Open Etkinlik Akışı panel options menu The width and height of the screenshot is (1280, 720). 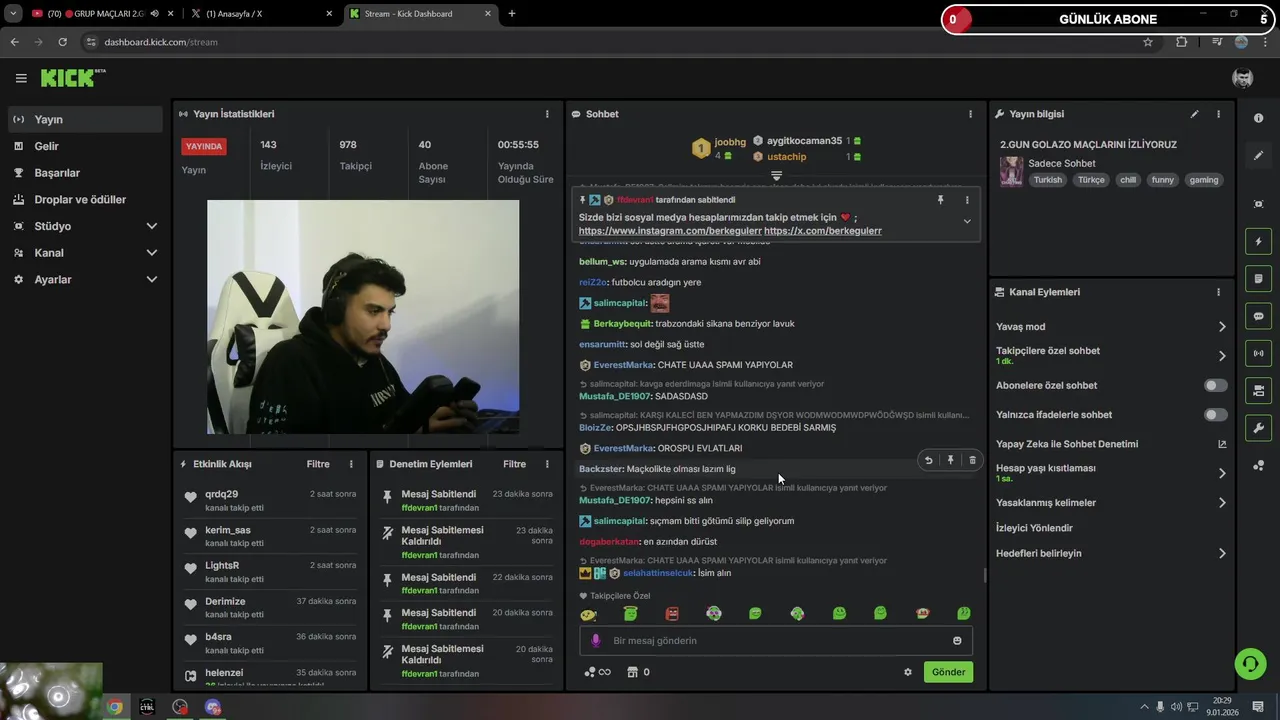[351, 464]
